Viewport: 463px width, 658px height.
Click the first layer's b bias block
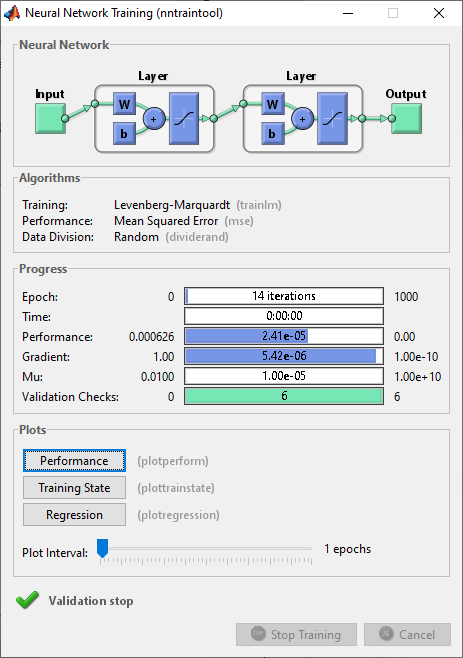click(x=124, y=133)
